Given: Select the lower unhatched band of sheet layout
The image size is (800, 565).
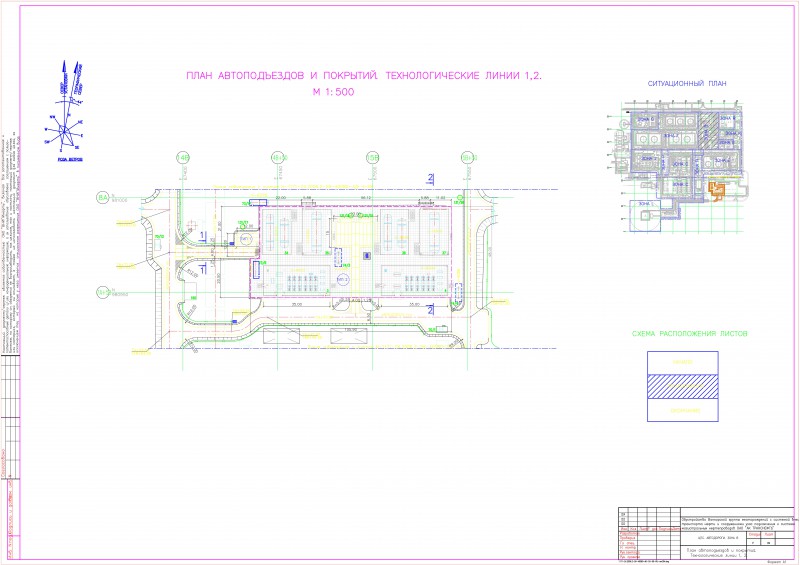Looking at the screenshot, I should tap(683, 410).
